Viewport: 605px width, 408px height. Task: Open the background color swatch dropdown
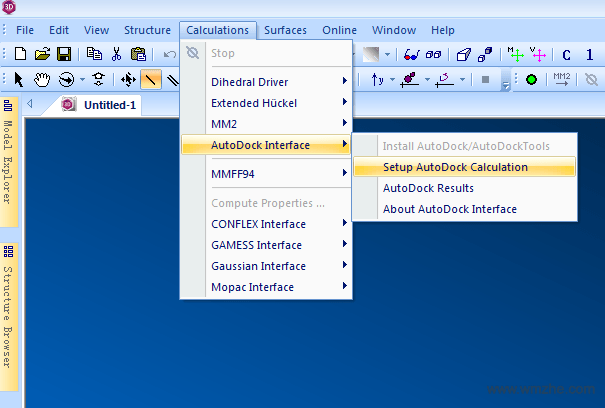(x=388, y=54)
